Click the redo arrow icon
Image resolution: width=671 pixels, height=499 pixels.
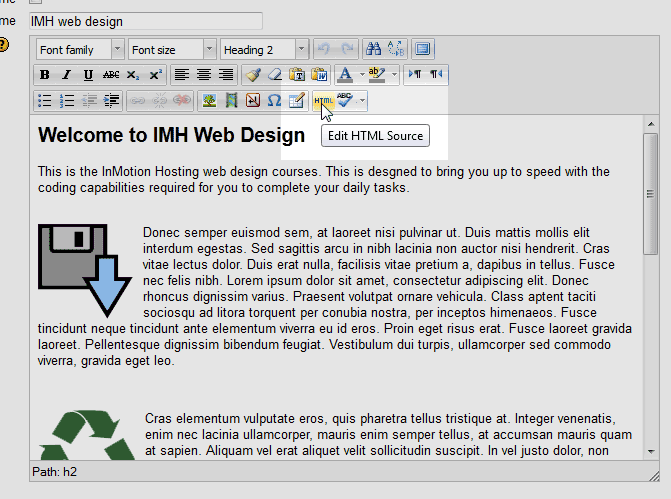[x=347, y=49]
